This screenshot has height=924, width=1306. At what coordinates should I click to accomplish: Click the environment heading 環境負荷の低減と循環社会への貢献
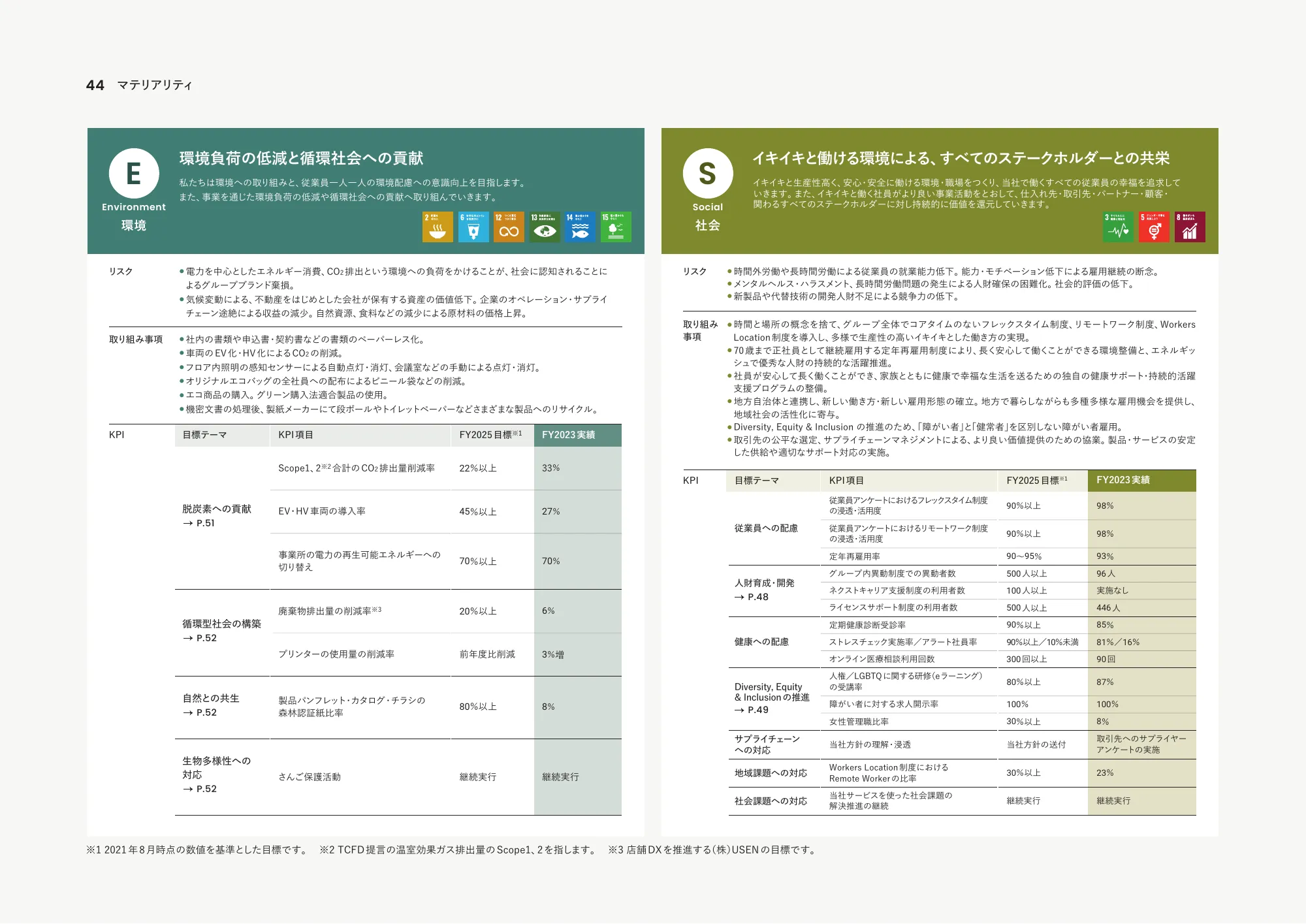click(x=301, y=158)
